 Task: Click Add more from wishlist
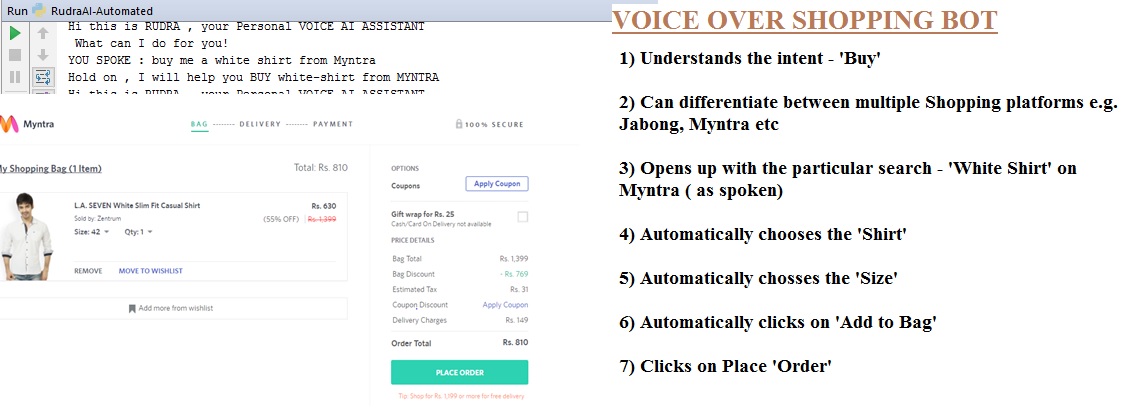(x=171, y=308)
